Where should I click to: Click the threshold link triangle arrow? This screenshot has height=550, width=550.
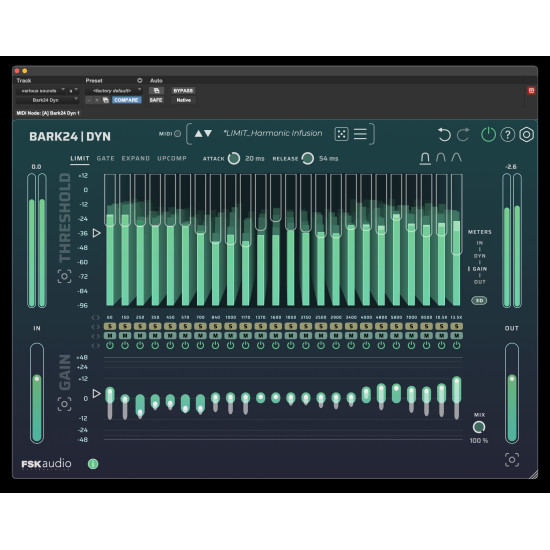96,233
